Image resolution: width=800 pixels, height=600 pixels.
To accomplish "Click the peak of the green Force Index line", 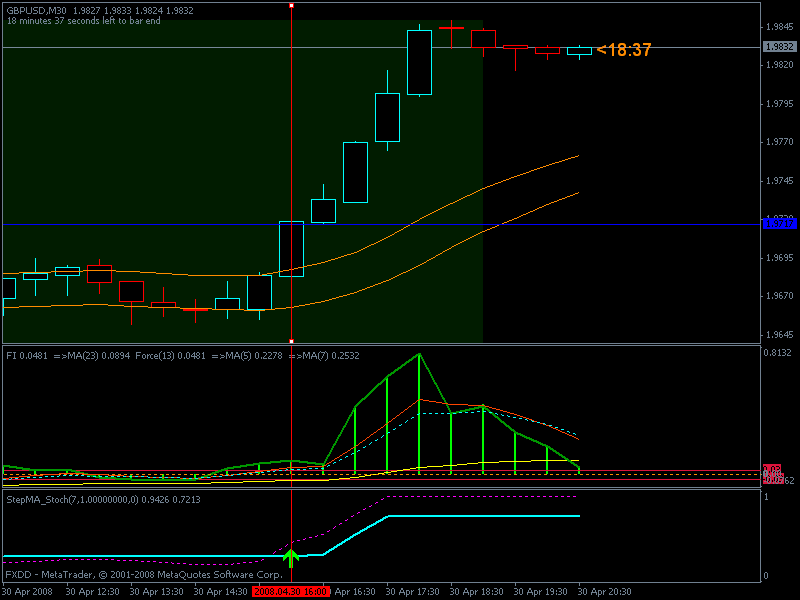I will pos(419,354).
